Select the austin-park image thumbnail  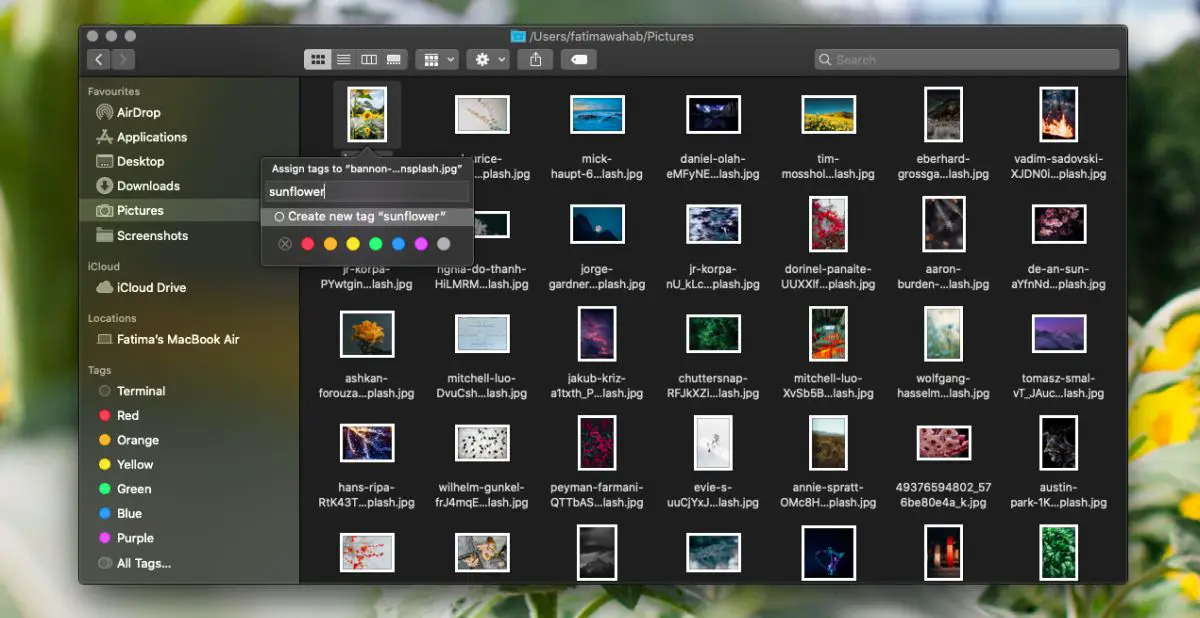click(1059, 443)
